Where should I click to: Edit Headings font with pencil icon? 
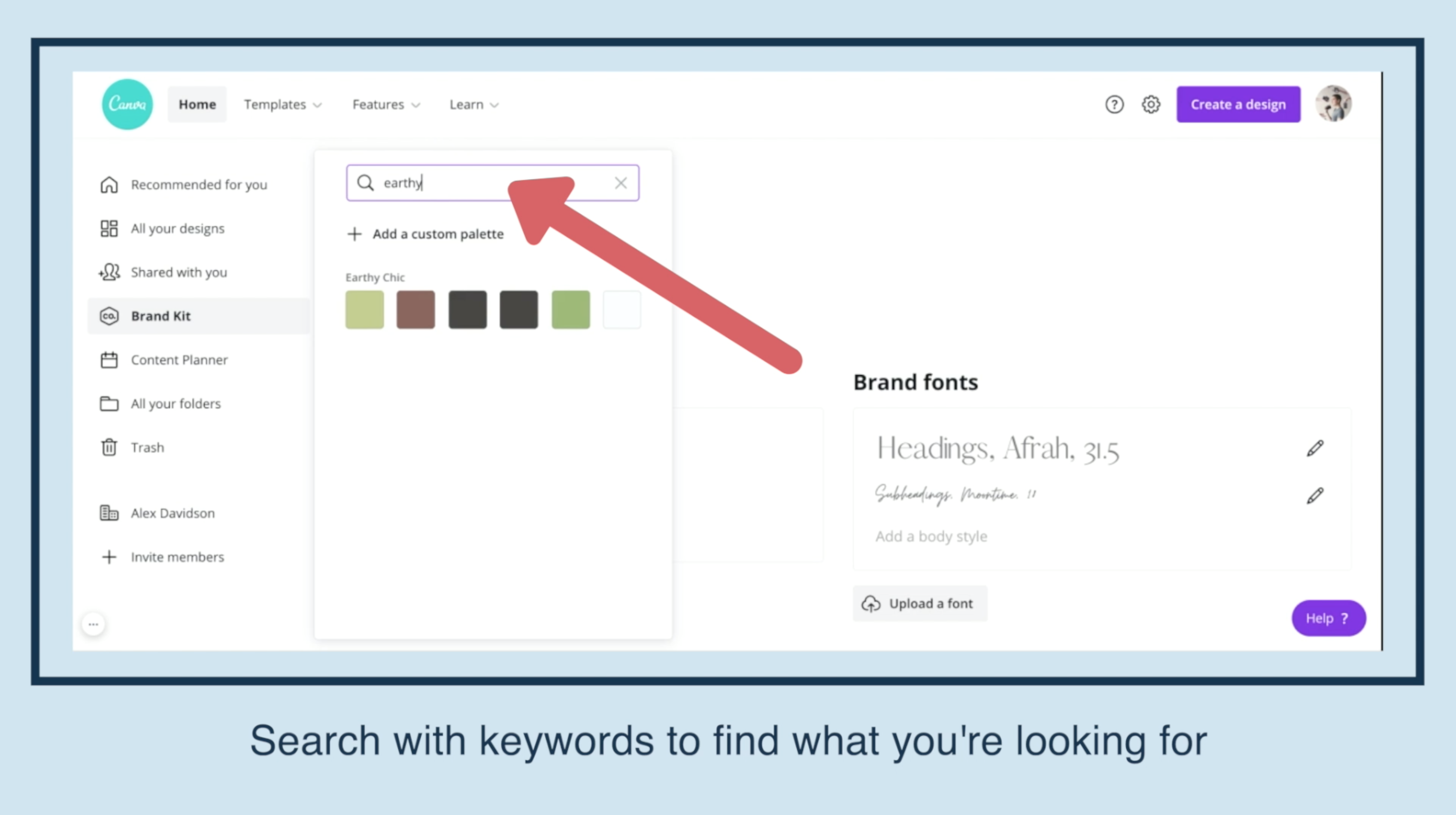(1314, 449)
